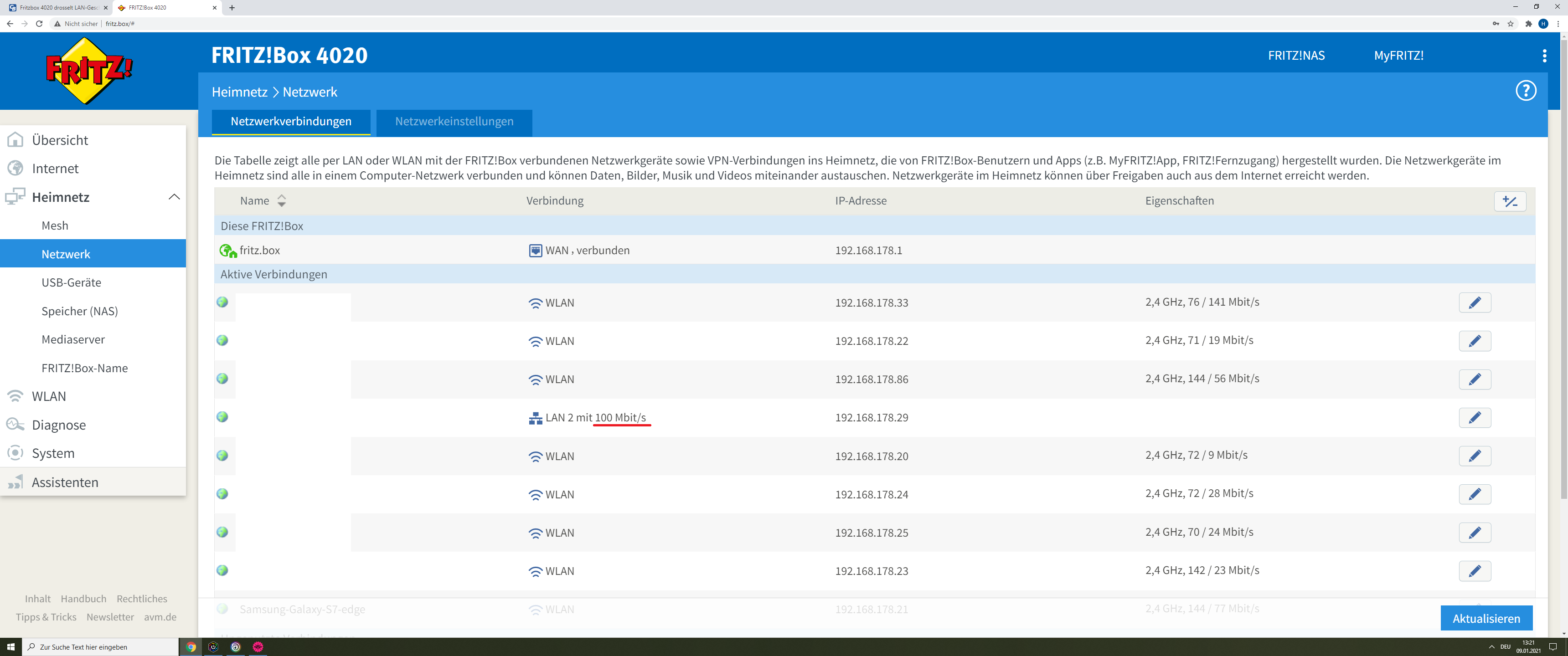Click the table view plus/minus icon
This screenshot has height=656, width=1568.
1510,201
